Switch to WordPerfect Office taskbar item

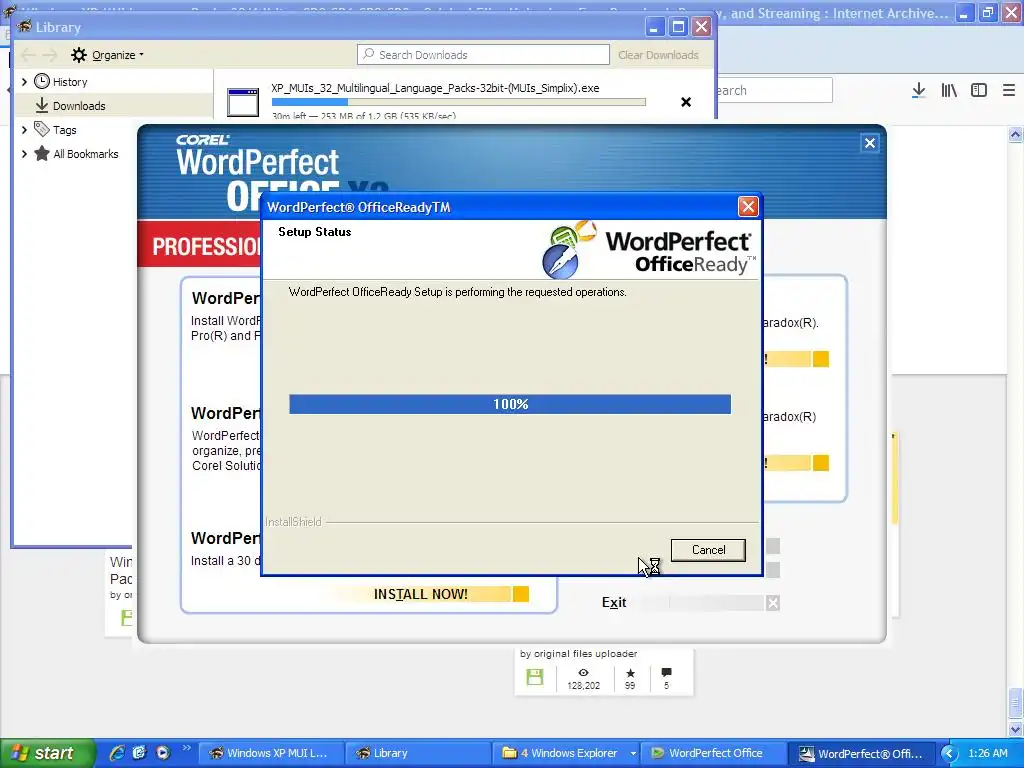713,753
